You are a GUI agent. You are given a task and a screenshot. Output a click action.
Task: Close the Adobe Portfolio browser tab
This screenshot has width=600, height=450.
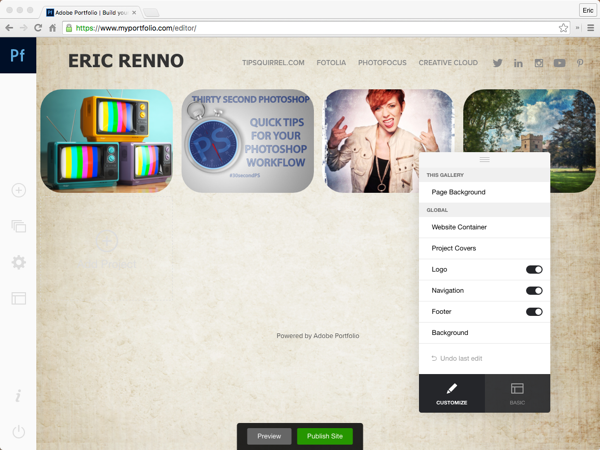coord(134,13)
